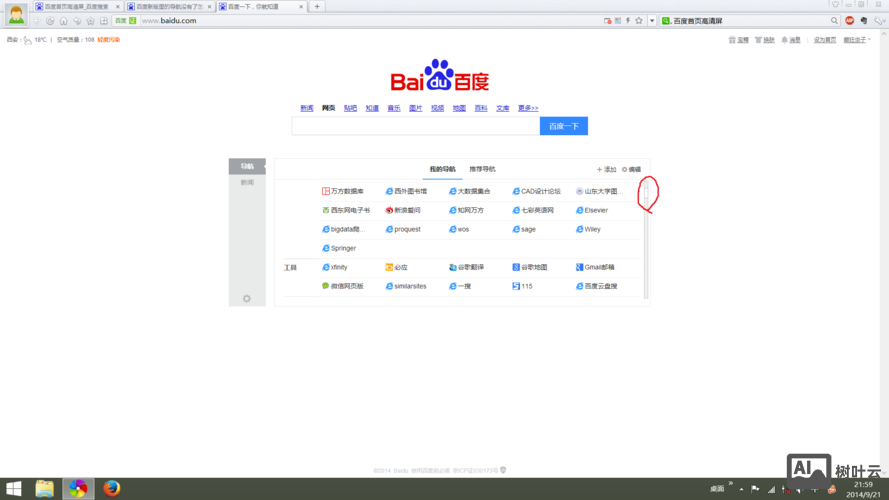Open a new tab with plus button
Image resolution: width=889 pixels, height=500 pixels.
pyautogui.click(x=317, y=7)
